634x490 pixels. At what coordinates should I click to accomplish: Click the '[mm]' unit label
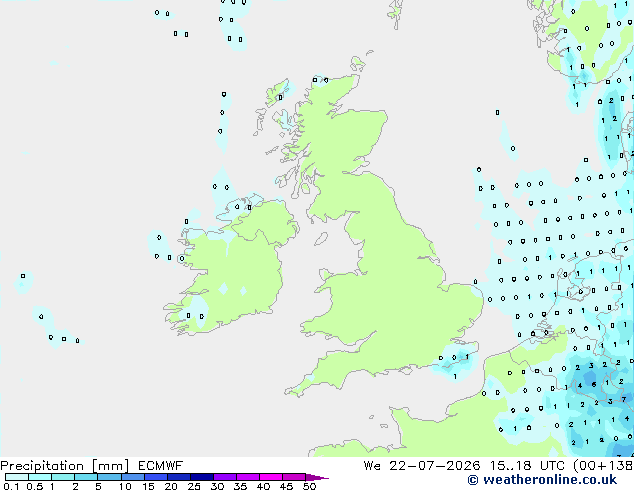[110, 466]
